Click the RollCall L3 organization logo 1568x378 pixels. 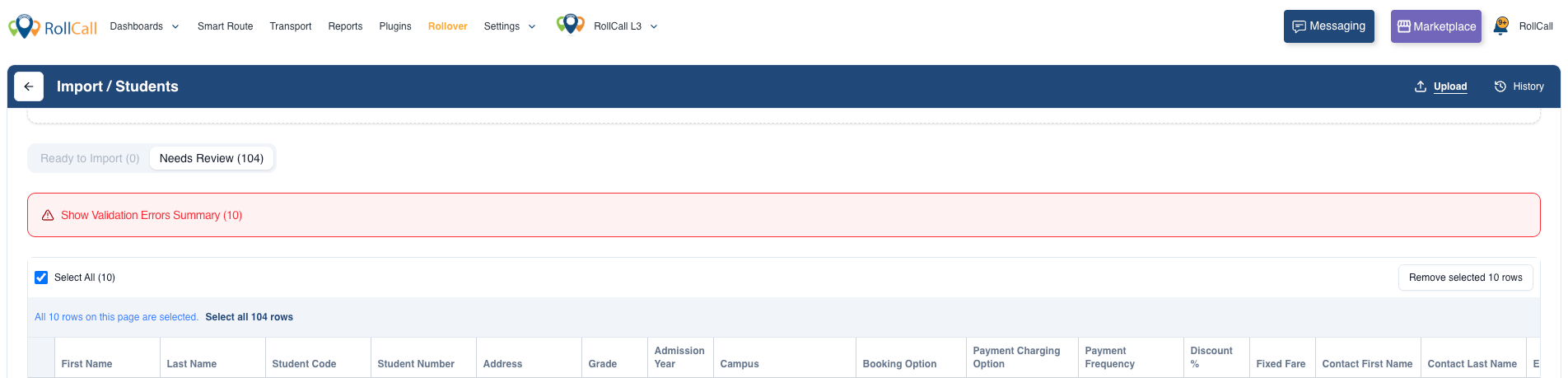click(x=570, y=25)
